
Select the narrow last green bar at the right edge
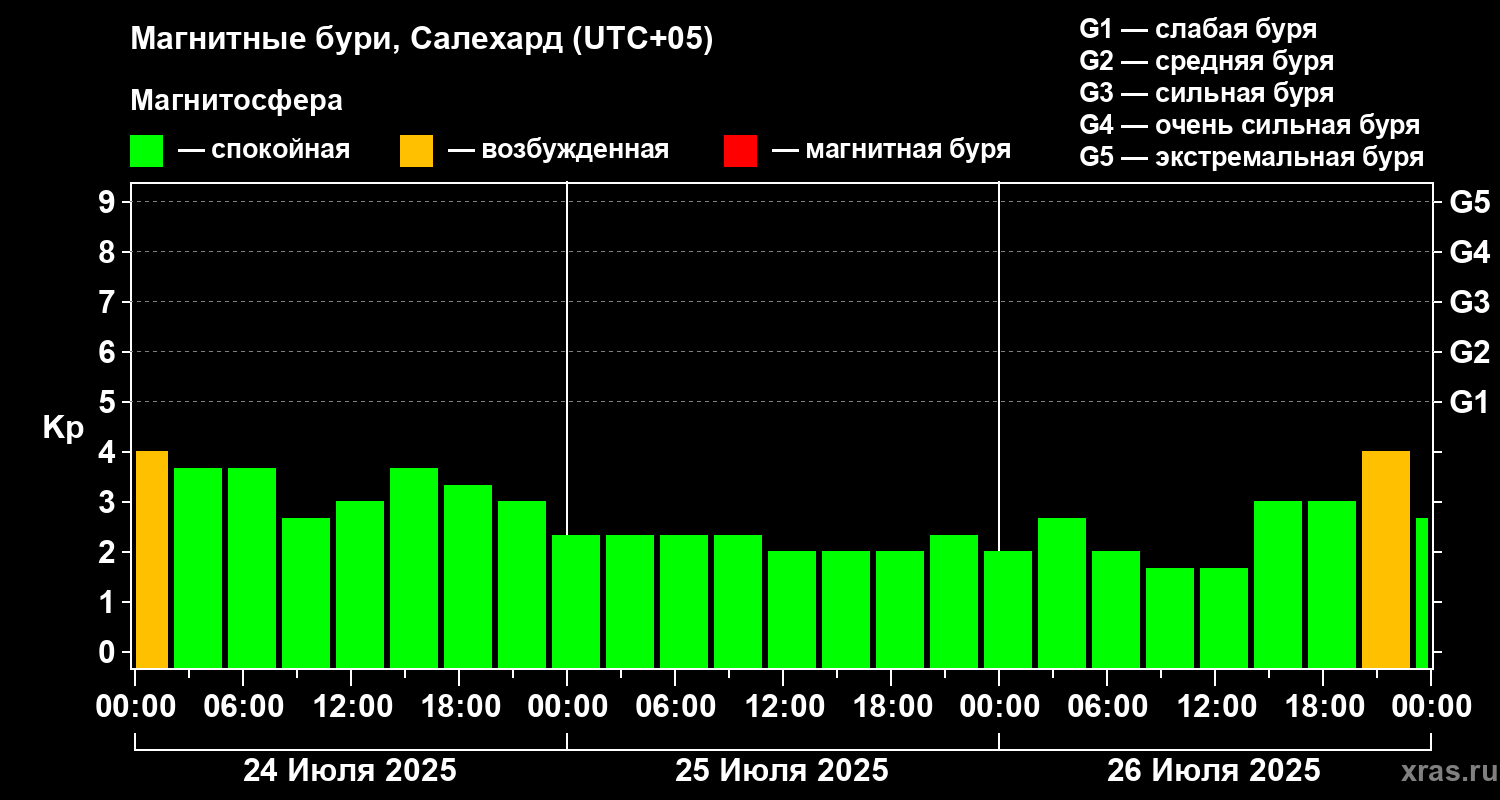pos(1421,592)
